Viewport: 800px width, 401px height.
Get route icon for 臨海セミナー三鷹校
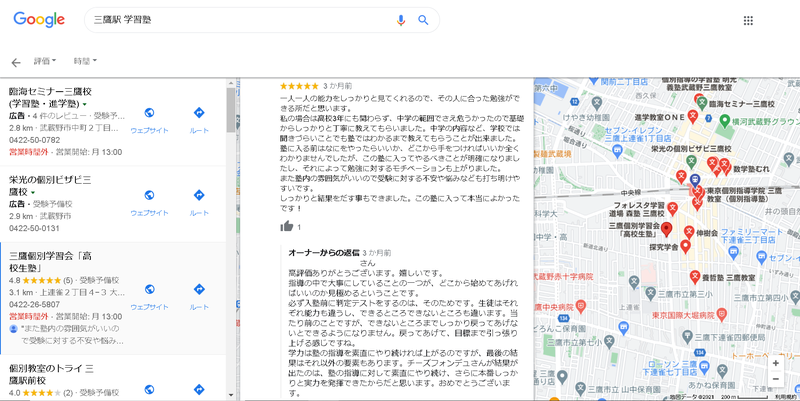point(199,113)
